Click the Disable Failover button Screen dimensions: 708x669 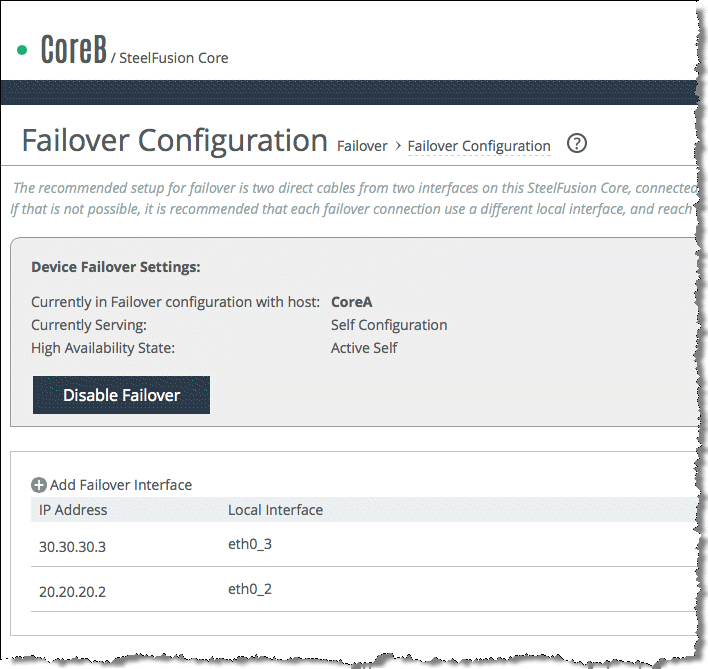pos(121,395)
